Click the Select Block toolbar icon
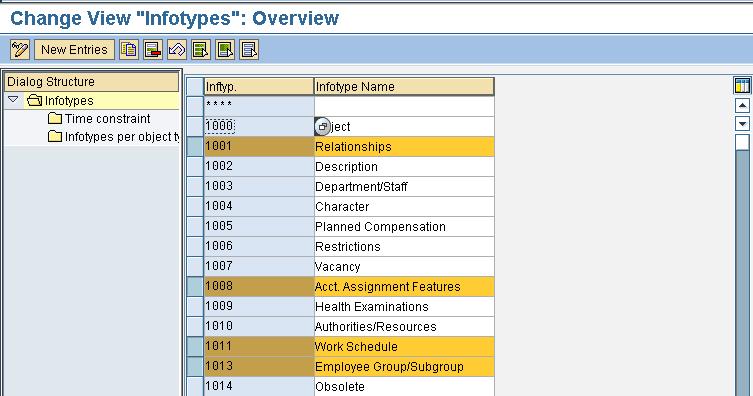 click(x=225, y=49)
